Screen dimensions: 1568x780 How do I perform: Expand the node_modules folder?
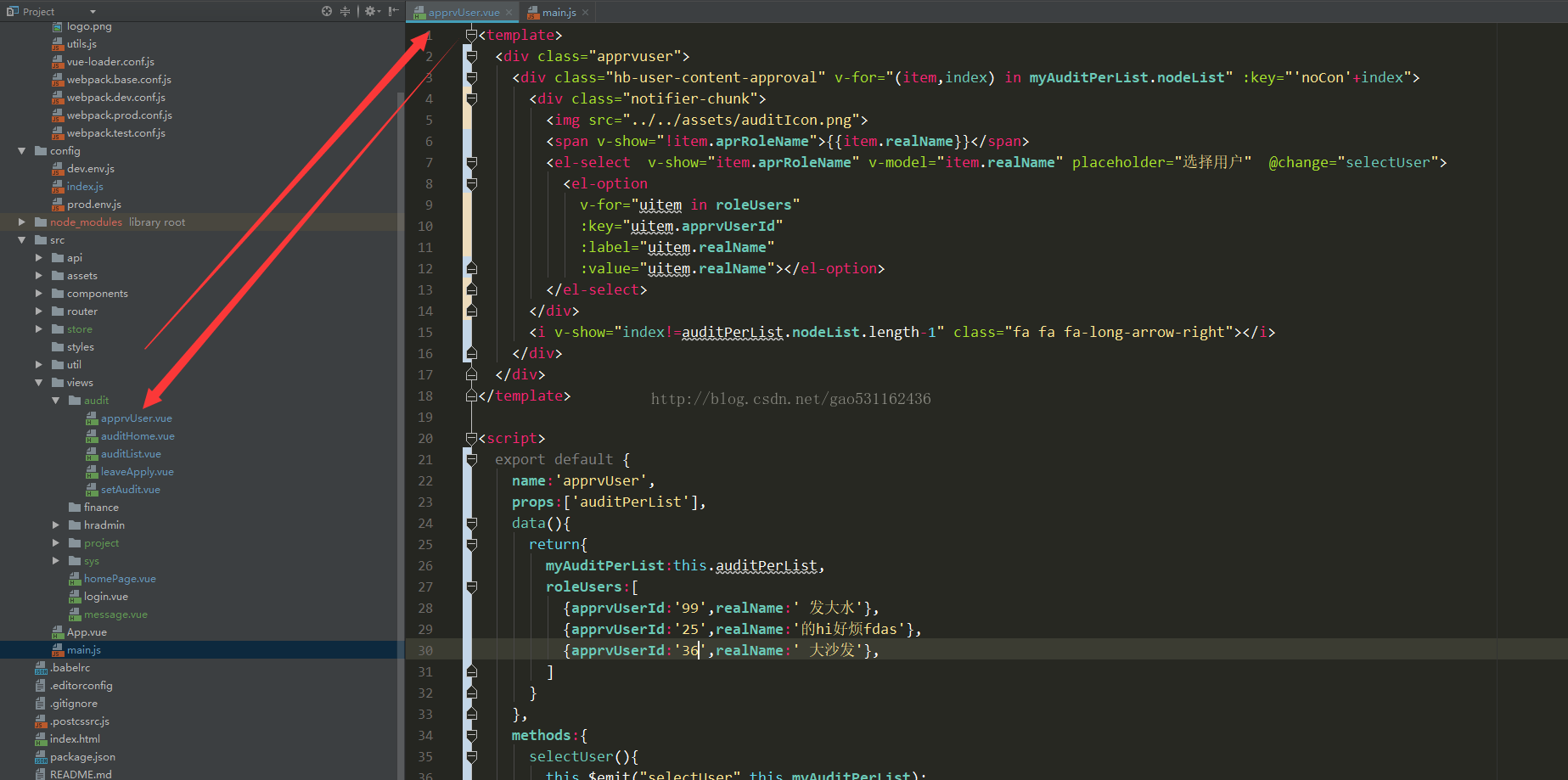(22, 222)
